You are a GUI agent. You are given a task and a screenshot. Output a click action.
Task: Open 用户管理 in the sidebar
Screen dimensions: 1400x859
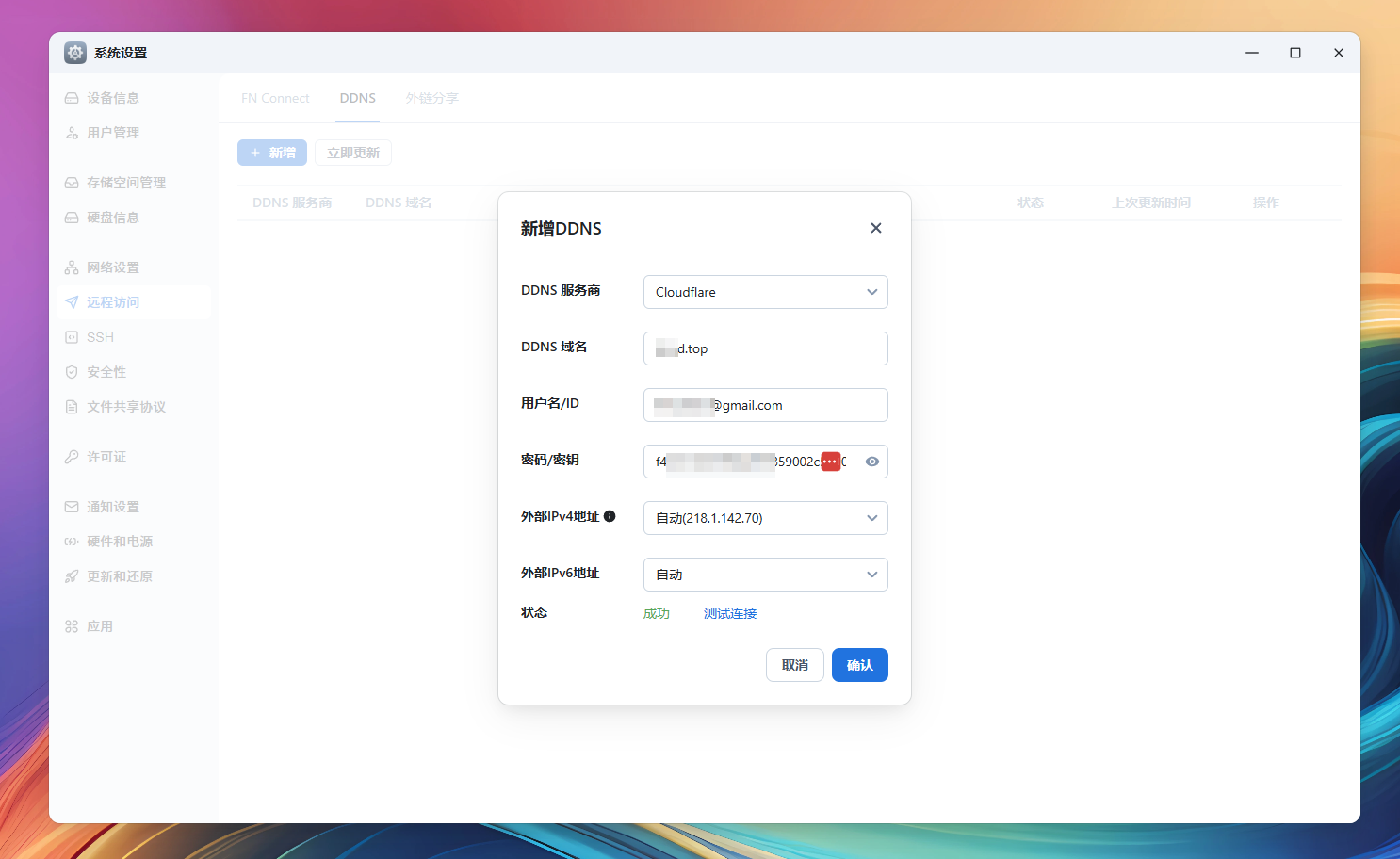point(112,133)
